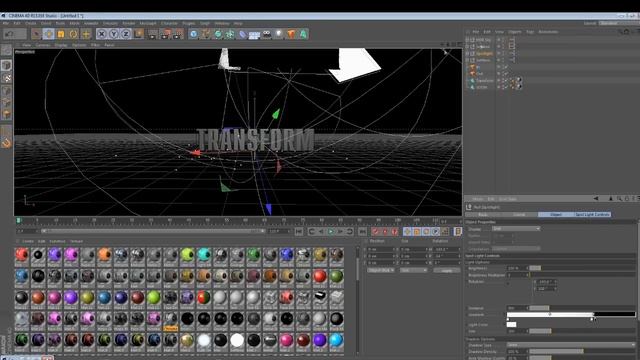
Task: Click the Light Color white swatch
Action: click(x=511, y=324)
